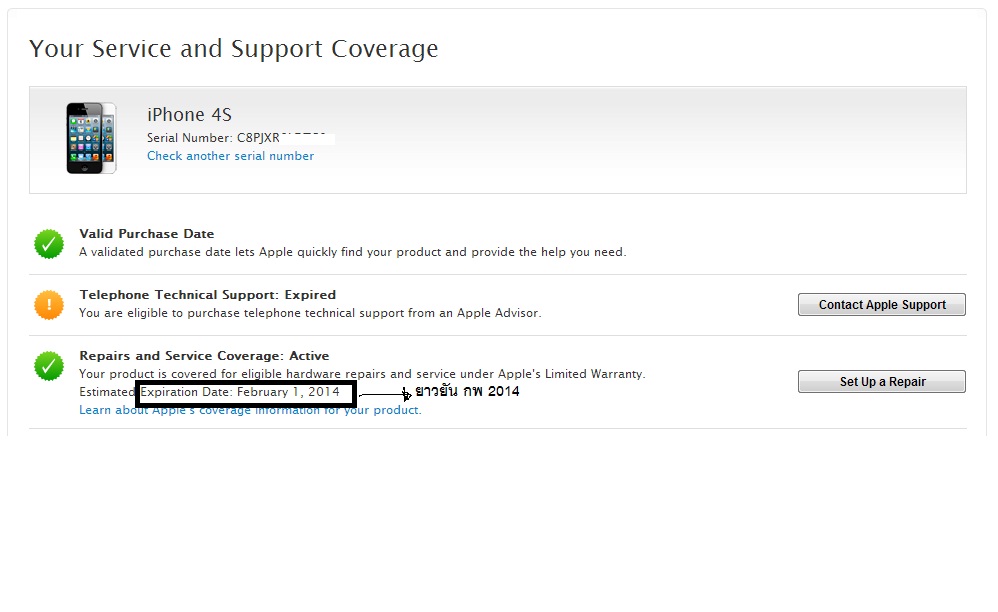Click green checkmark beside Valid Purchase Date

pos(49,244)
